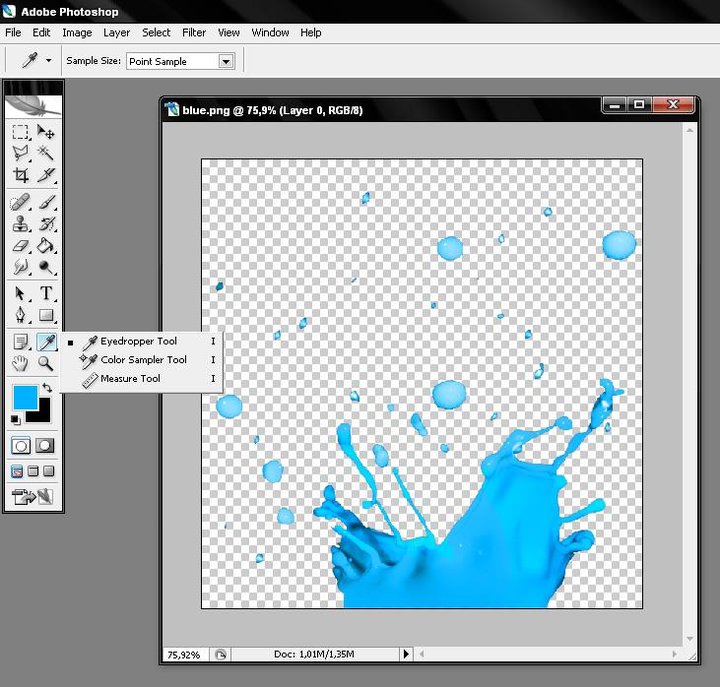Close the blue.png document window
720x687 pixels.
tap(673, 105)
